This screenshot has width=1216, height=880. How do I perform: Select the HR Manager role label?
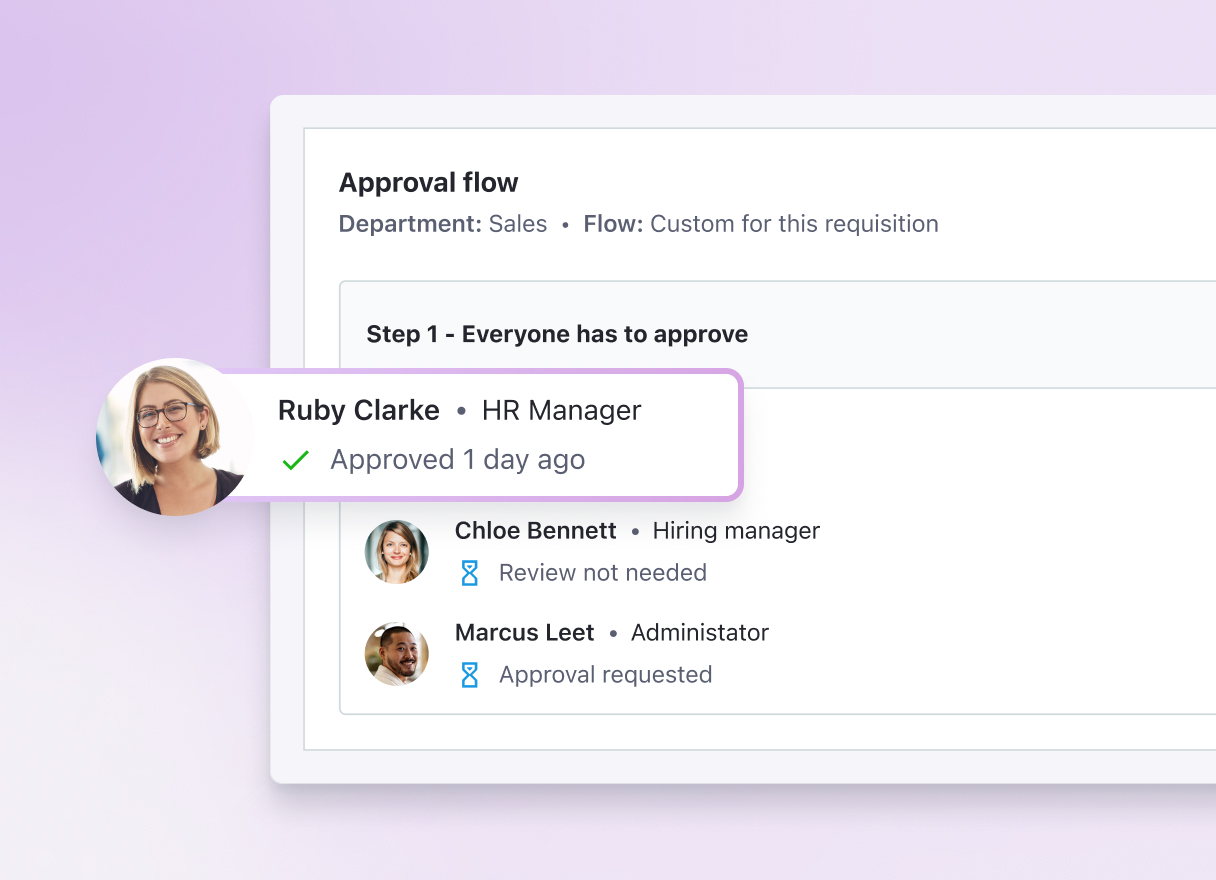coord(561,411)
